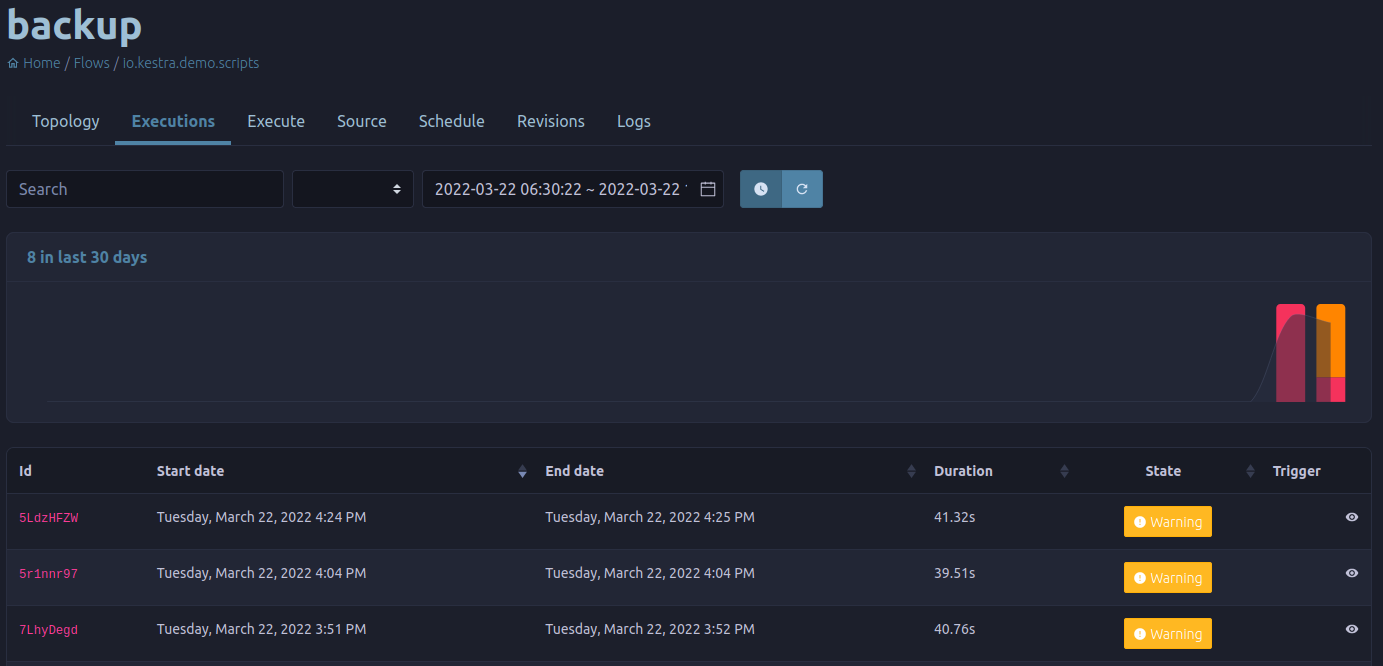
Task: Open the Schedule tab
Action: pos(452,121)
